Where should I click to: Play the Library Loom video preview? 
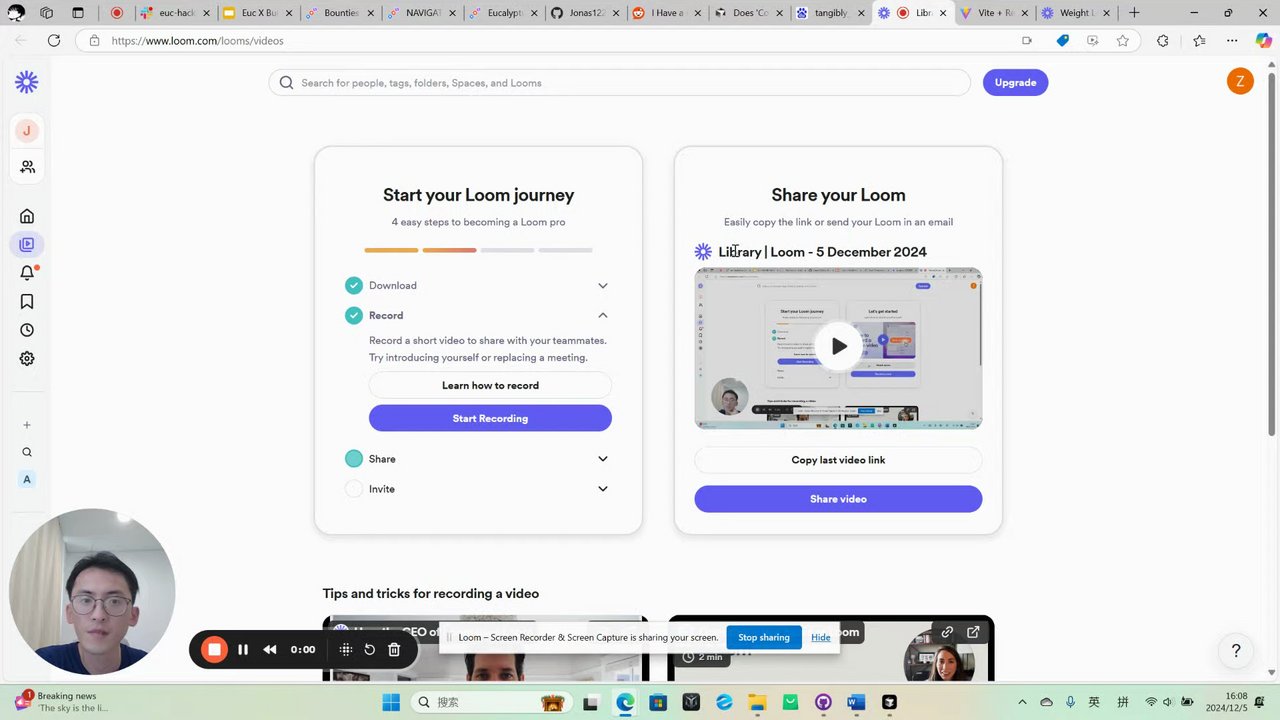pyautogui.click(x=838, y=346)
